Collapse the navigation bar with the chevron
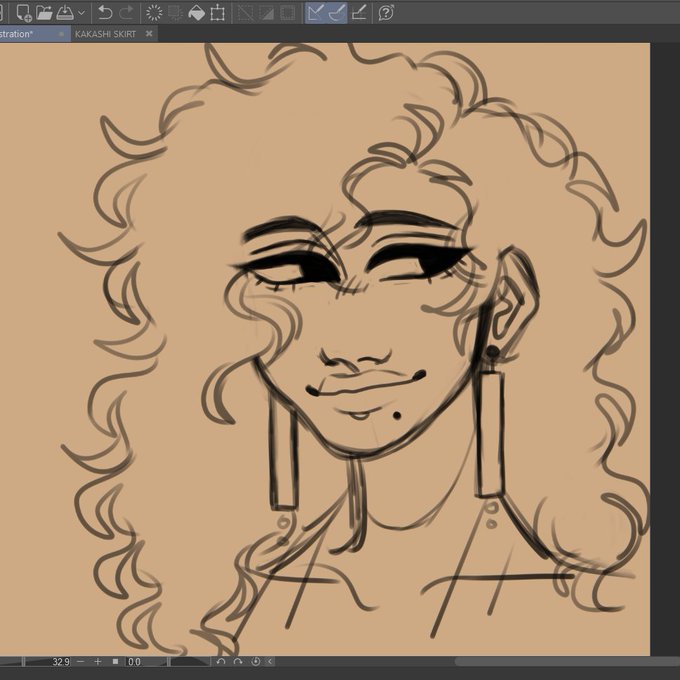The width and height of the screenshot is (680, 680). tap(270, 661)
